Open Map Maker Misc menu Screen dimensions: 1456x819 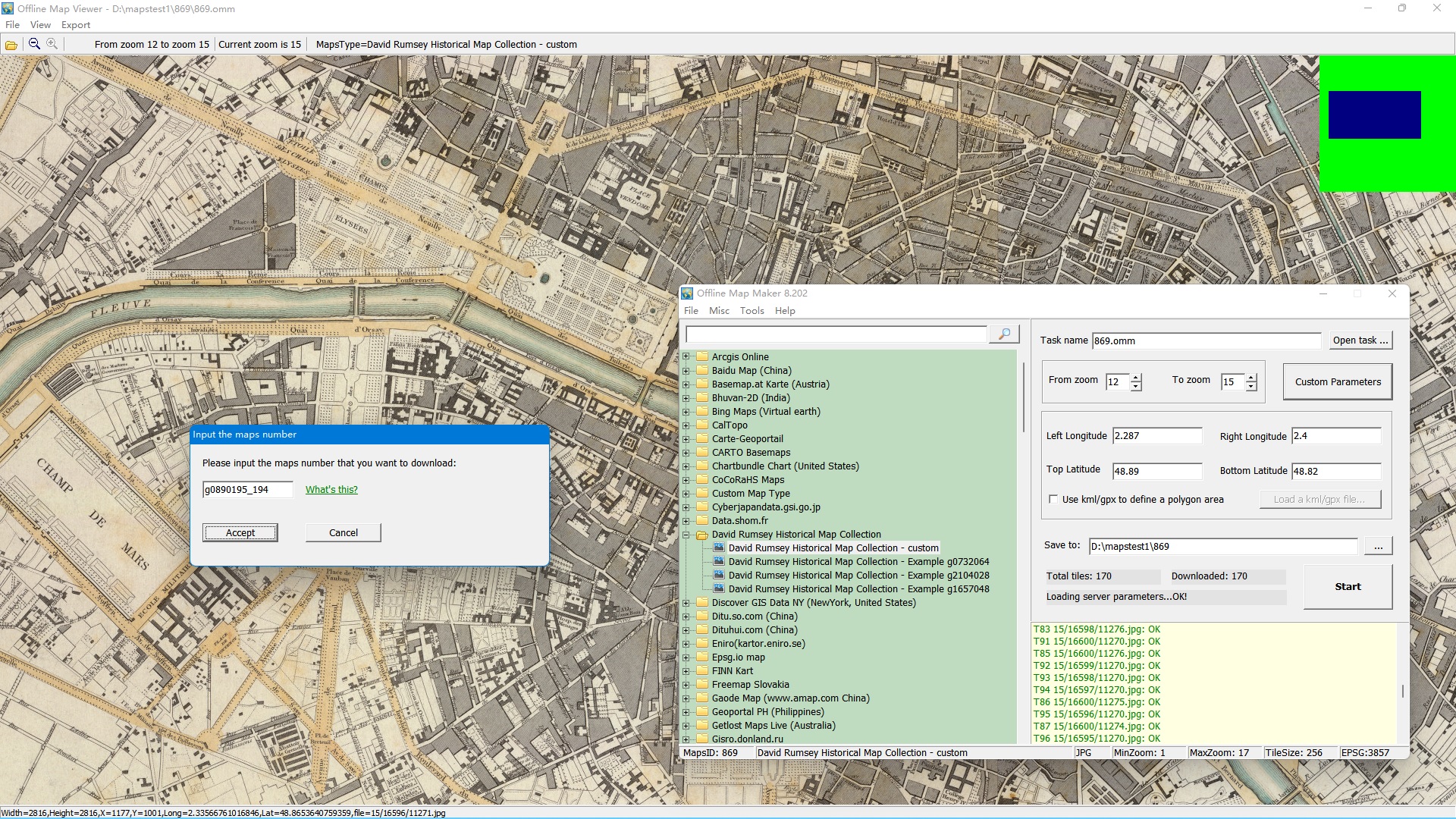coord(719,311)
